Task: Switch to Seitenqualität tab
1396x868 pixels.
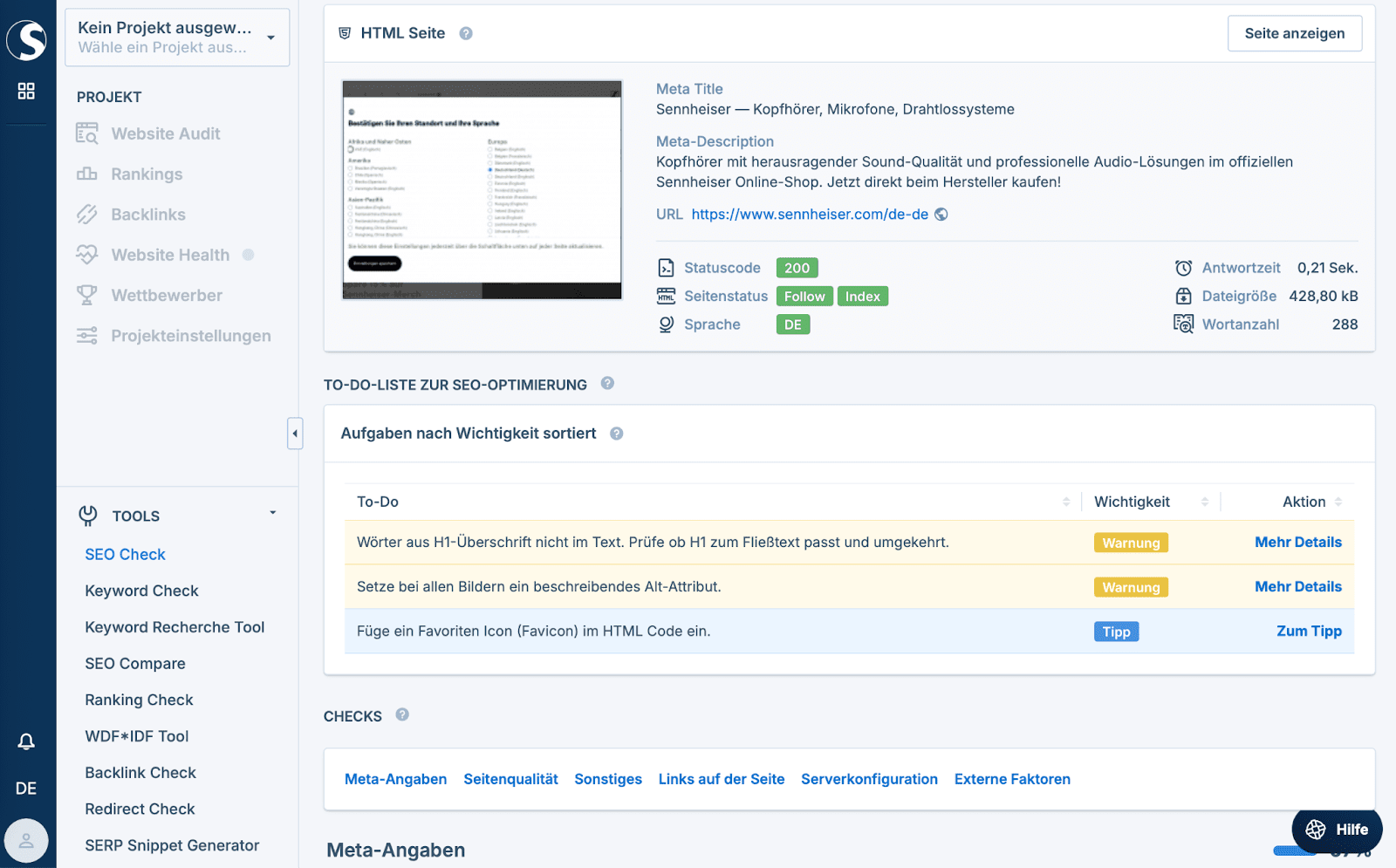Action: coord(510,779)
